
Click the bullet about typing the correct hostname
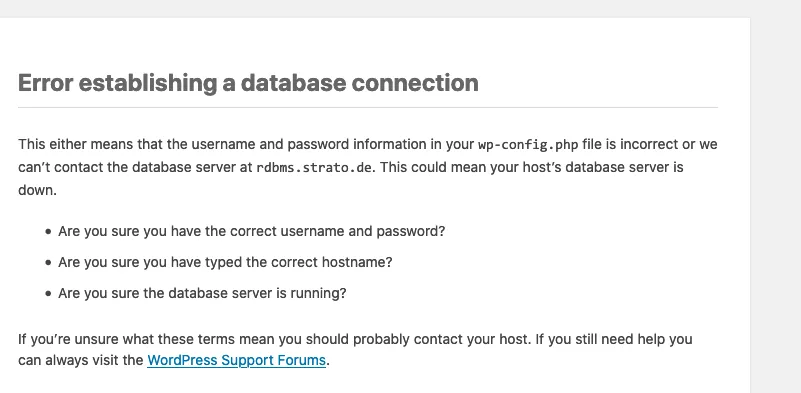coord(225,263)
